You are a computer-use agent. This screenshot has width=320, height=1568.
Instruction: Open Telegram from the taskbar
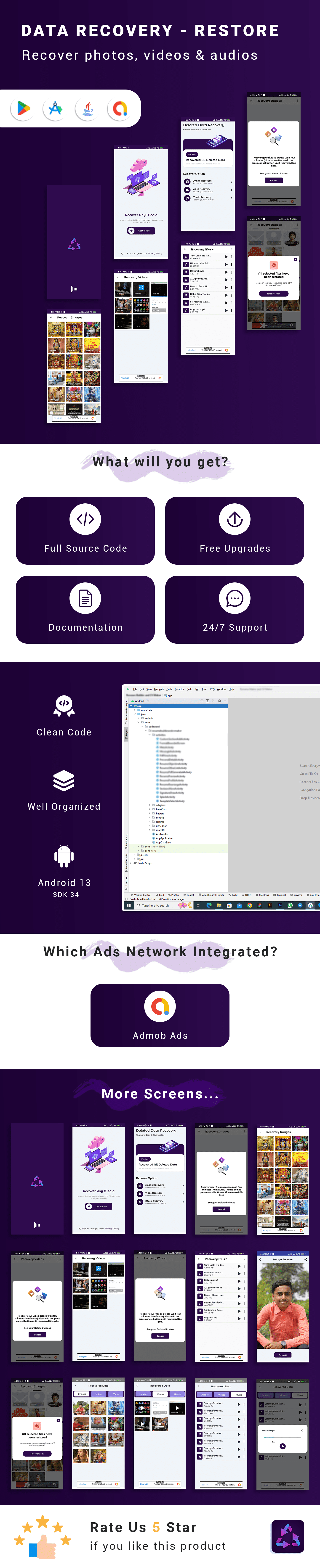[x=301, y=905]
